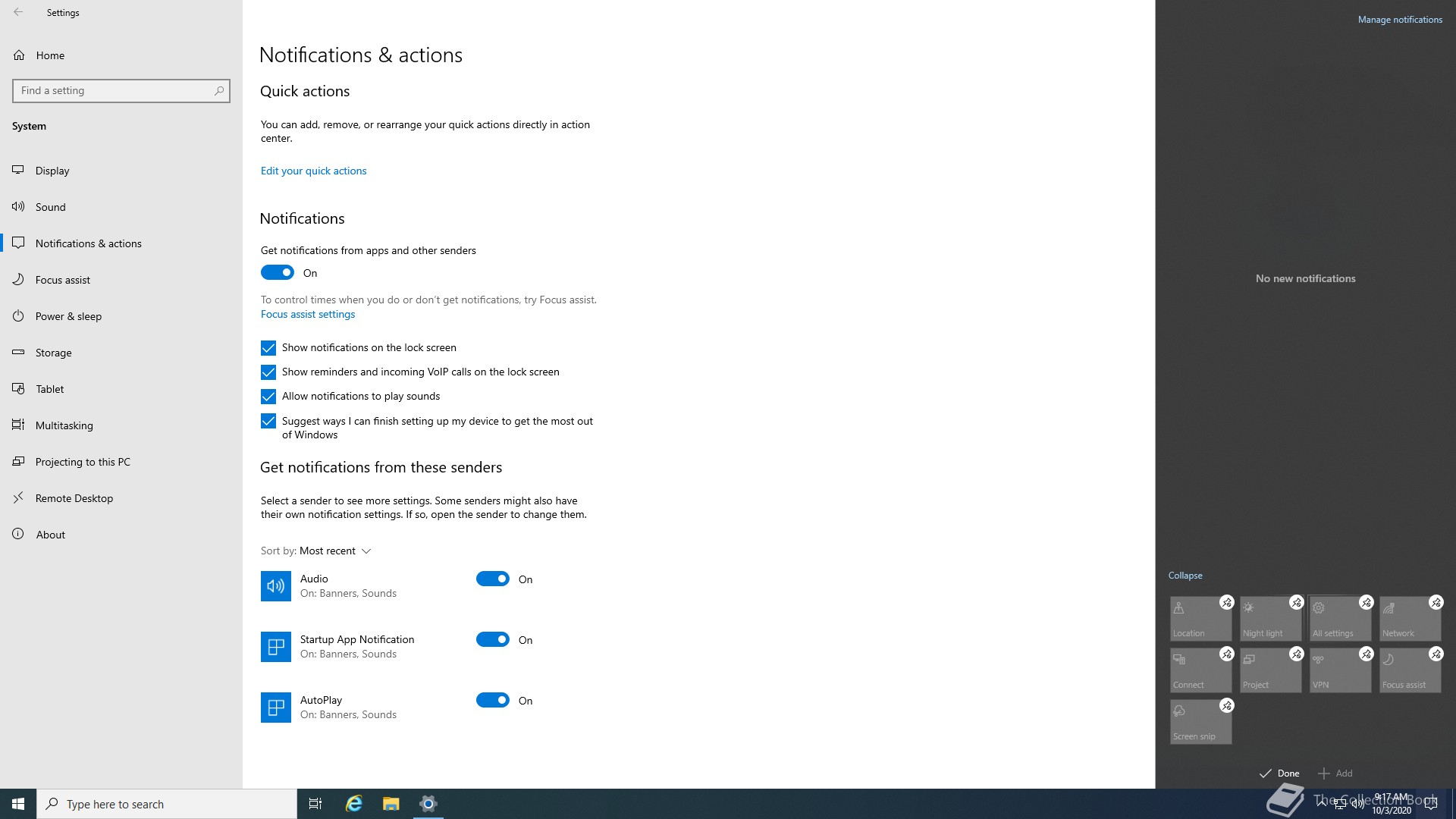The width and height of the screenshot is (1456, 819).
Task: Open the Power & sleep settings page
Action: tap(68, 316)
